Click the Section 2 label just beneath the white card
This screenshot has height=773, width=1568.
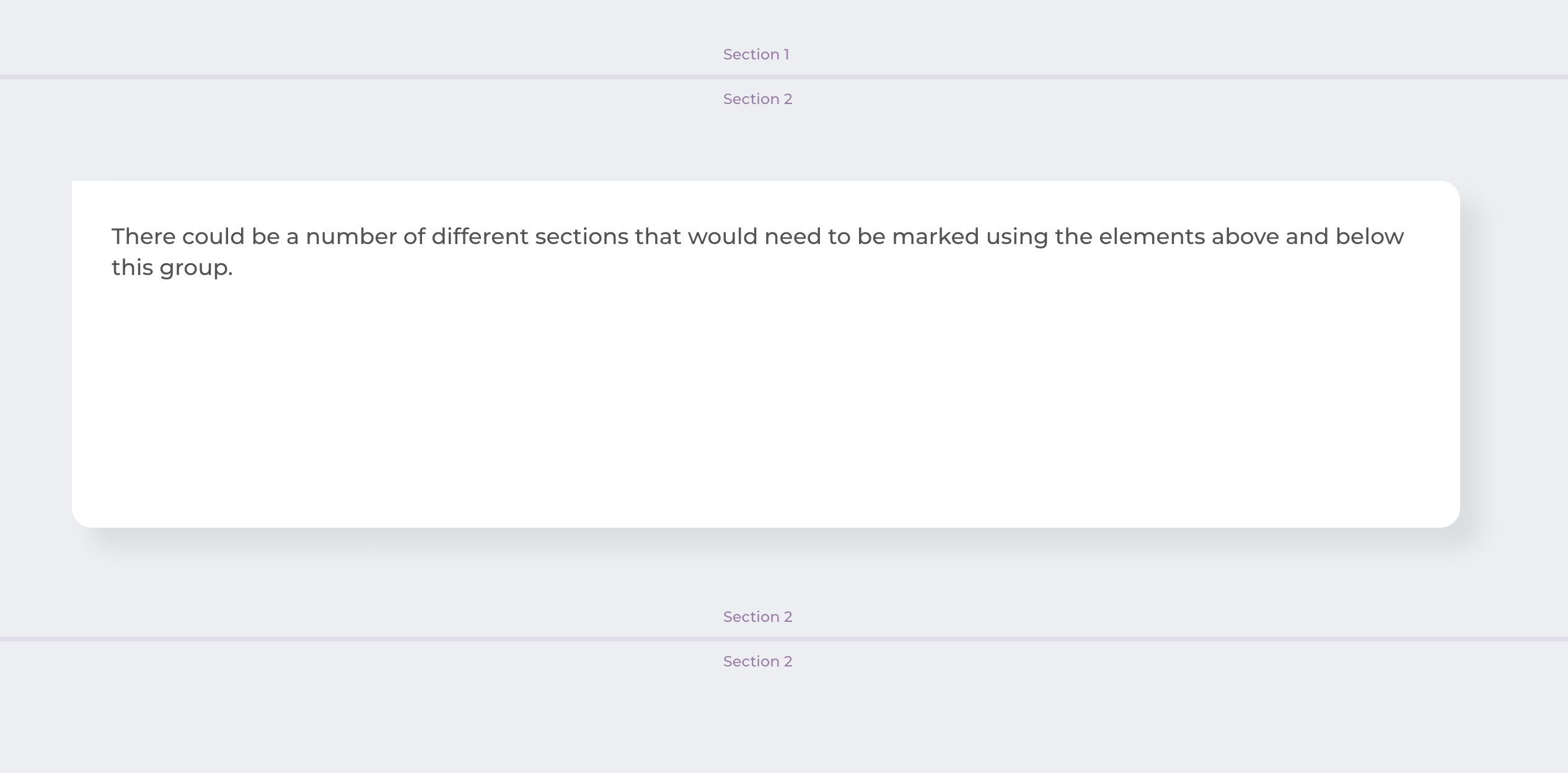point(757,617)
